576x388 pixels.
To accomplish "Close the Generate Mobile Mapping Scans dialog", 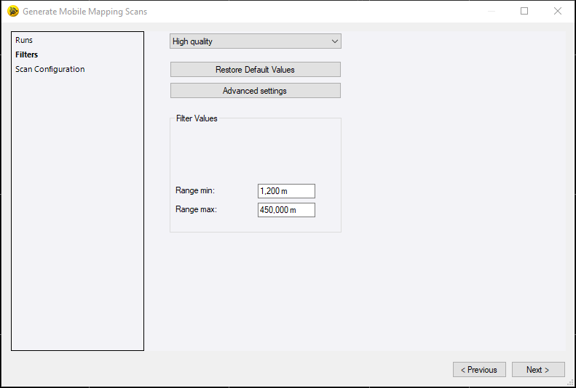I will point(558,11).
